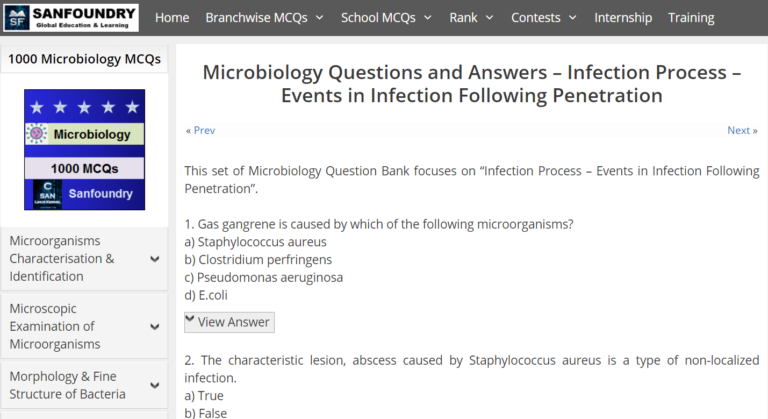Click the Microscopic Examination of Microorganisms label
768x419 pixels.
[x=55, y=326]
